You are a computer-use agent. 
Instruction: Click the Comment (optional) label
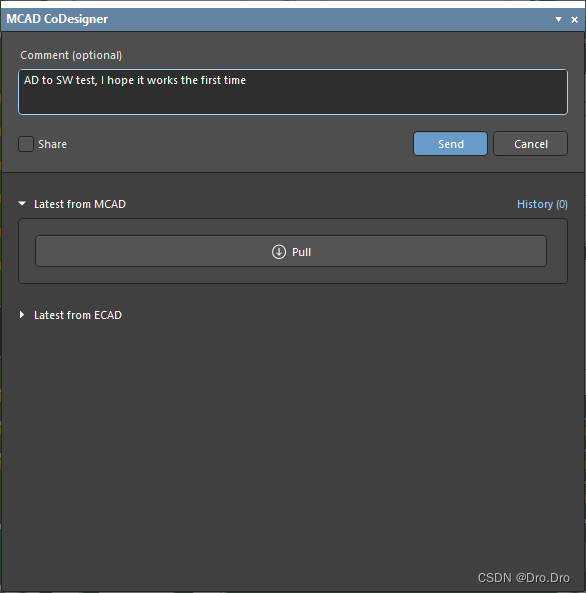click(x=71, y=55)
